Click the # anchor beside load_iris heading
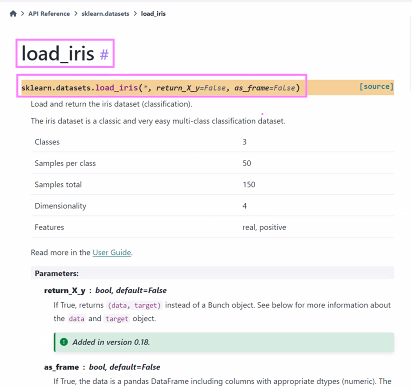Viewport: 412px width, 389px height. [104, 54]
